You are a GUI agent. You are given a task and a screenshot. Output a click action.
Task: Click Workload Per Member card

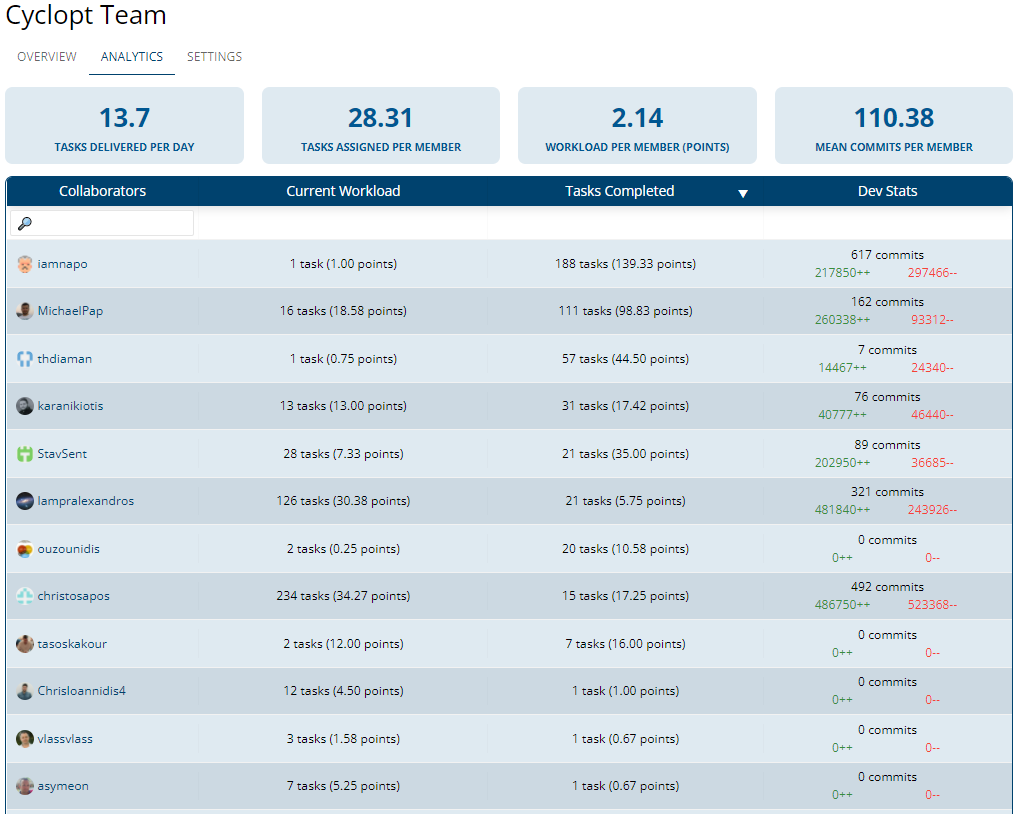pyautogui.click(x=638, y=125)
